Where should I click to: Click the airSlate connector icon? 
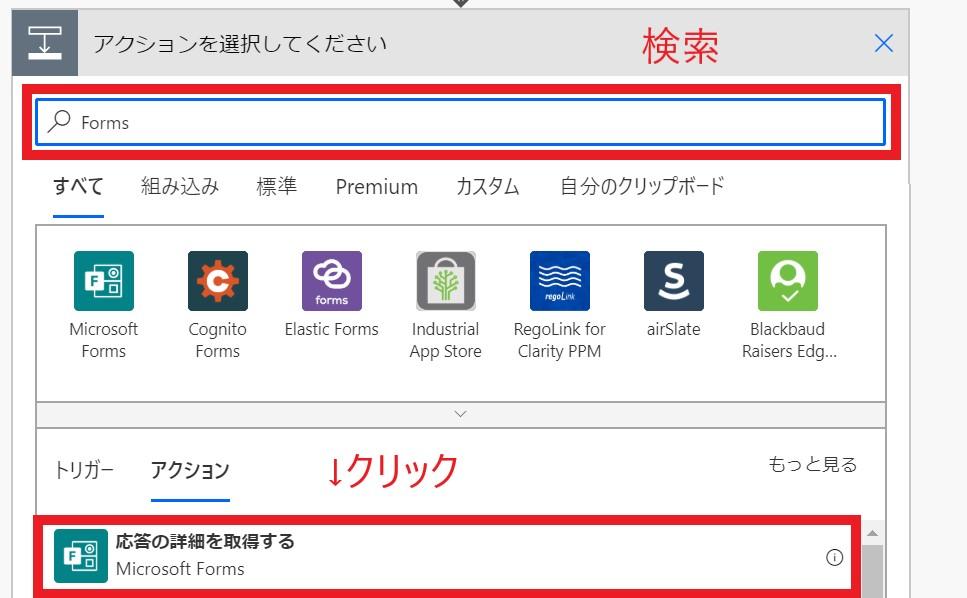pyautogui.click(x=673, y=281)
